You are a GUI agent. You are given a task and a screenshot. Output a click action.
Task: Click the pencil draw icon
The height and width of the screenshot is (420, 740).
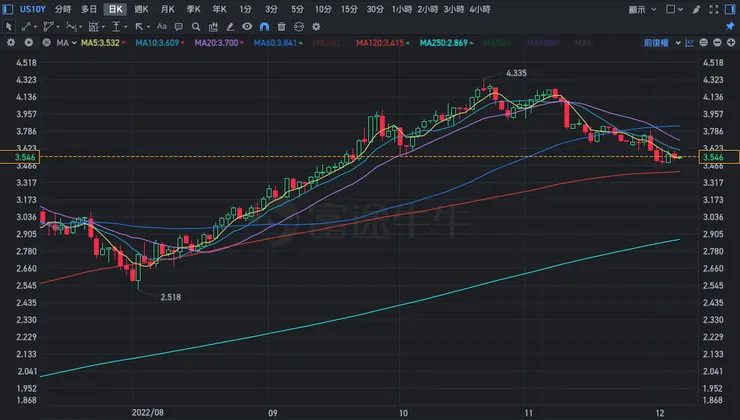pos(696,9)
